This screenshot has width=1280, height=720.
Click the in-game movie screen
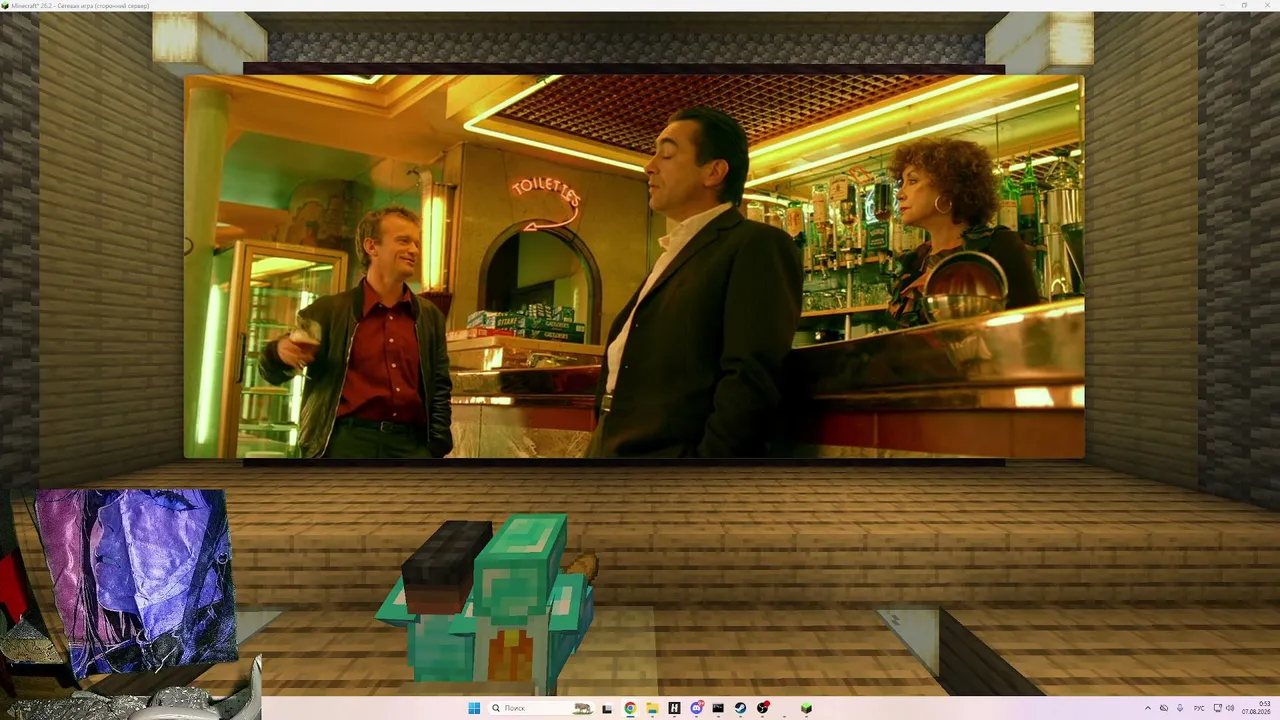[634, 266]
